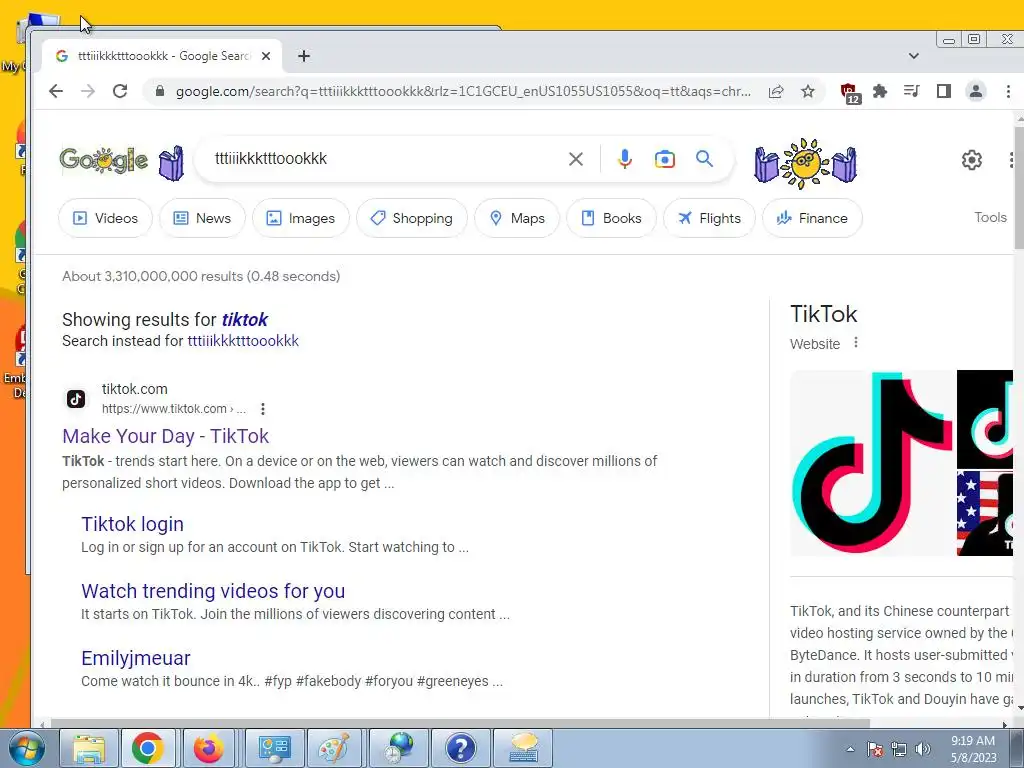The height and width of the screenshot is (768, 1024).
Task: Open the tab search chevron
Action: coord(914,56)
